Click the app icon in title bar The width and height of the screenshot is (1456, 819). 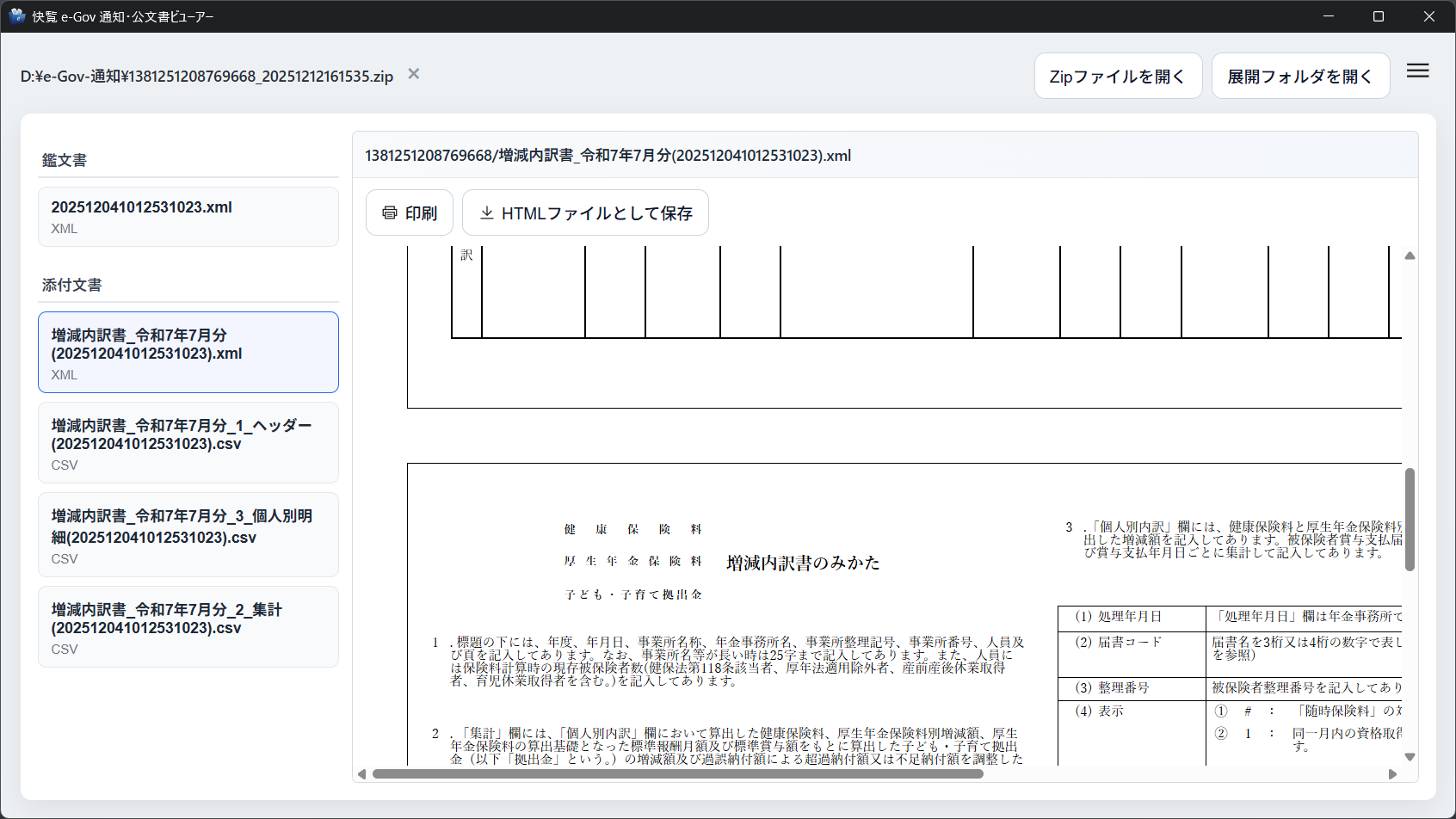tap(17, 16)
